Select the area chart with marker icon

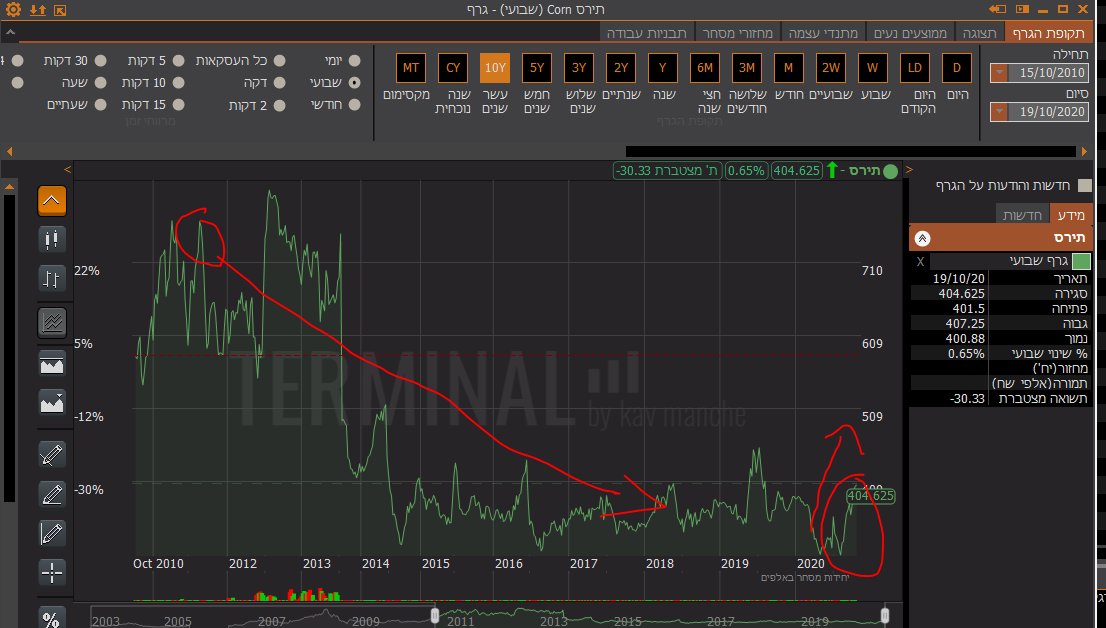coord(51,403)
